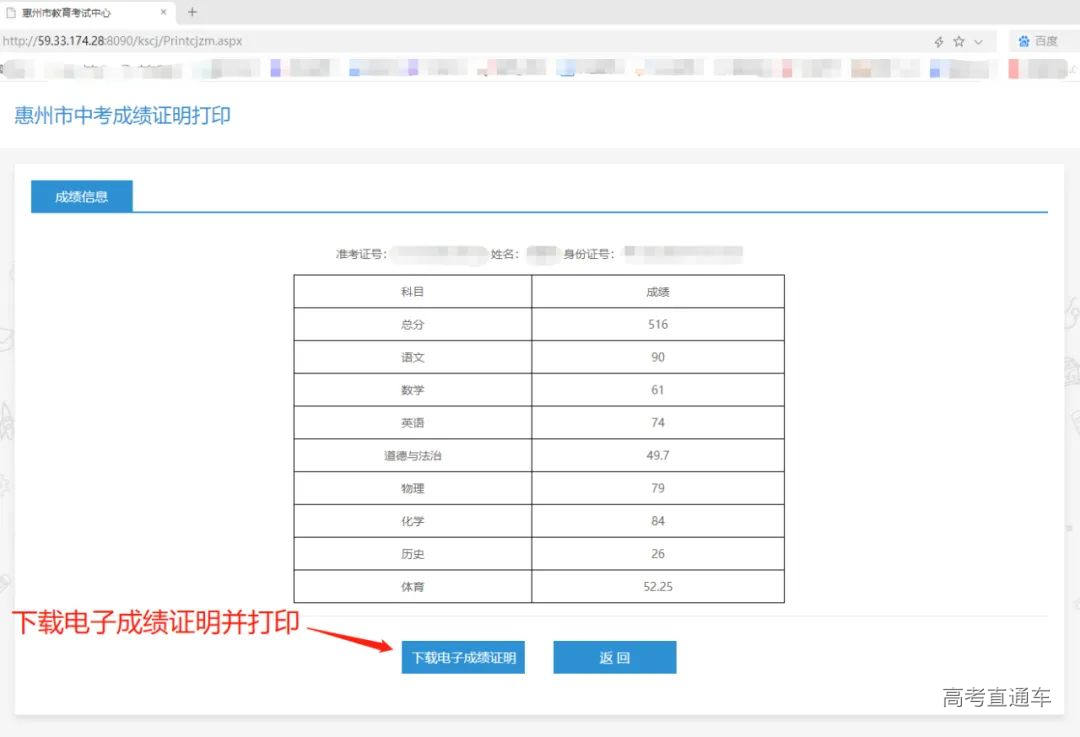The width and height of the screenshot is (1080, 737).
Task: Click the 体育 score cell showing 52.25
Action: 657,586
